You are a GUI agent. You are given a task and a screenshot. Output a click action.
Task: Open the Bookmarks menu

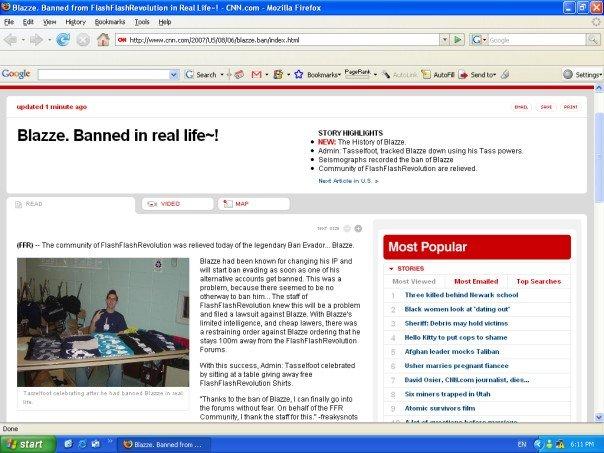pyautogui.click(x=110, y=22)
